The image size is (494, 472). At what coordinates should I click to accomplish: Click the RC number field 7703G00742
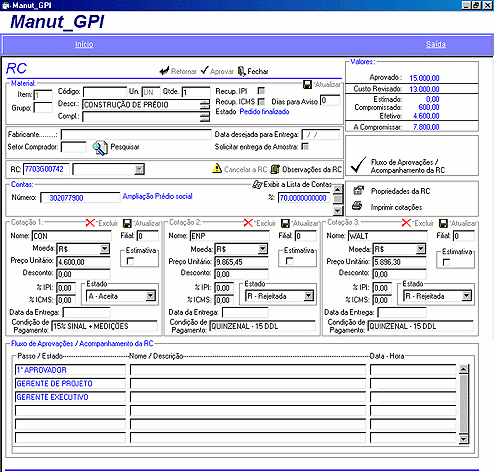[46, 169]
